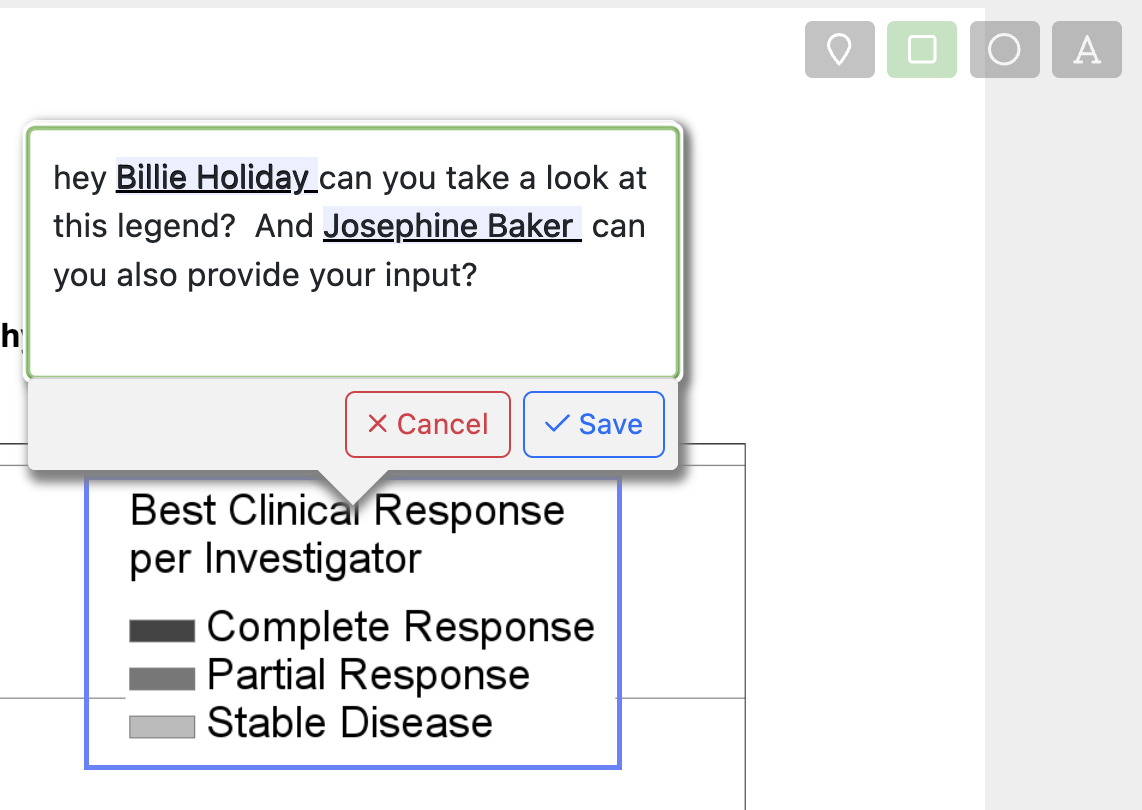Select the text annotation tool

pyautogui.click(x=1087, y=50)
